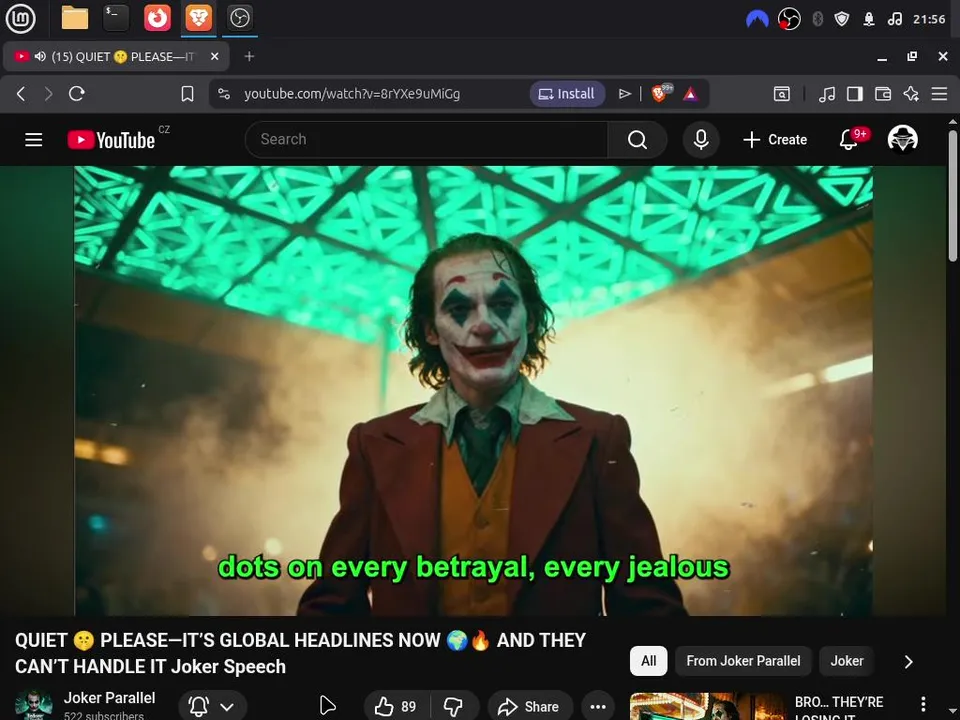Focus the address bar with the youtube.com URL

[352, 94]
